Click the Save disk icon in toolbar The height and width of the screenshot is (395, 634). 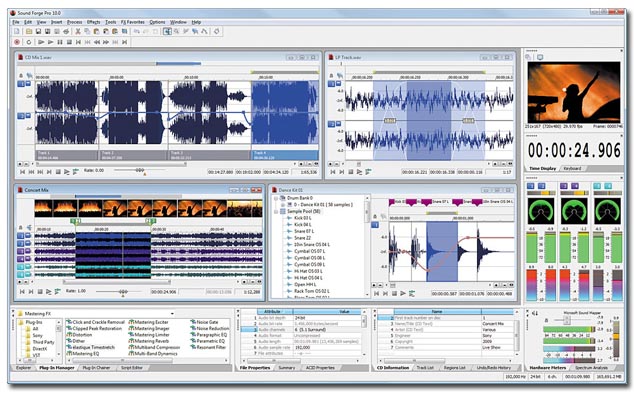point(38,31)
